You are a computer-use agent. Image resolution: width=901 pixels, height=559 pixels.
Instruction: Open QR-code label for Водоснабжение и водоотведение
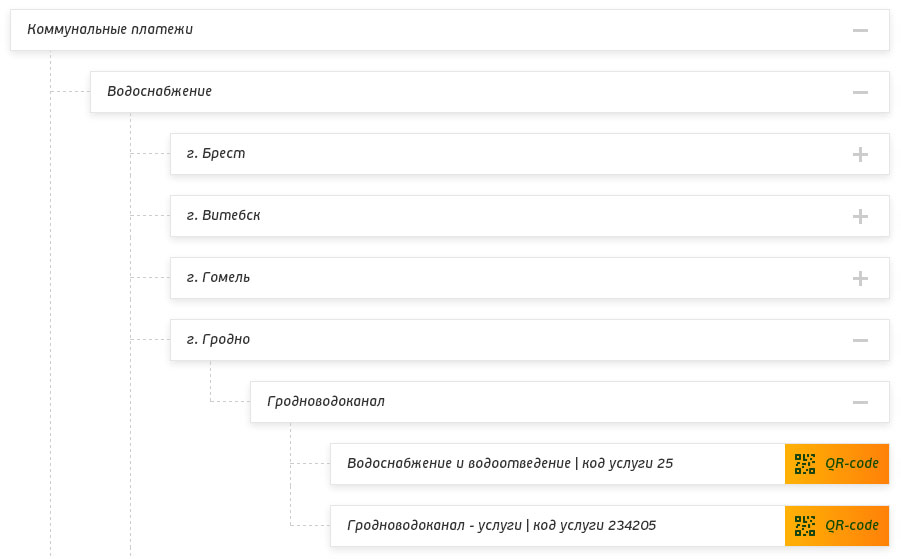(x=852, y=464)
